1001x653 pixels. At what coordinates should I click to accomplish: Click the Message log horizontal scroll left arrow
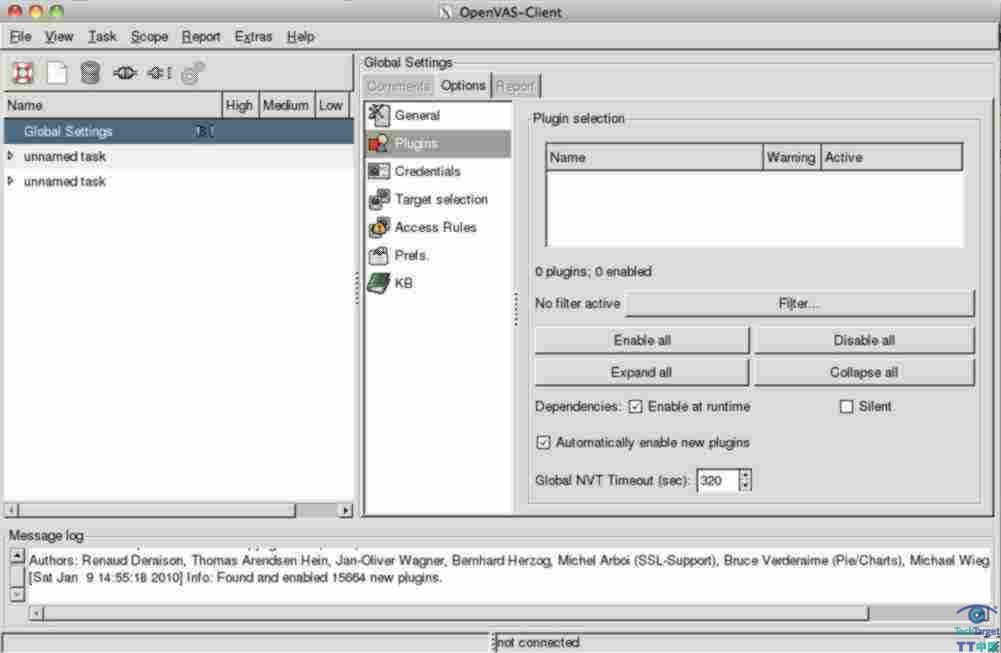pos(36,613)
